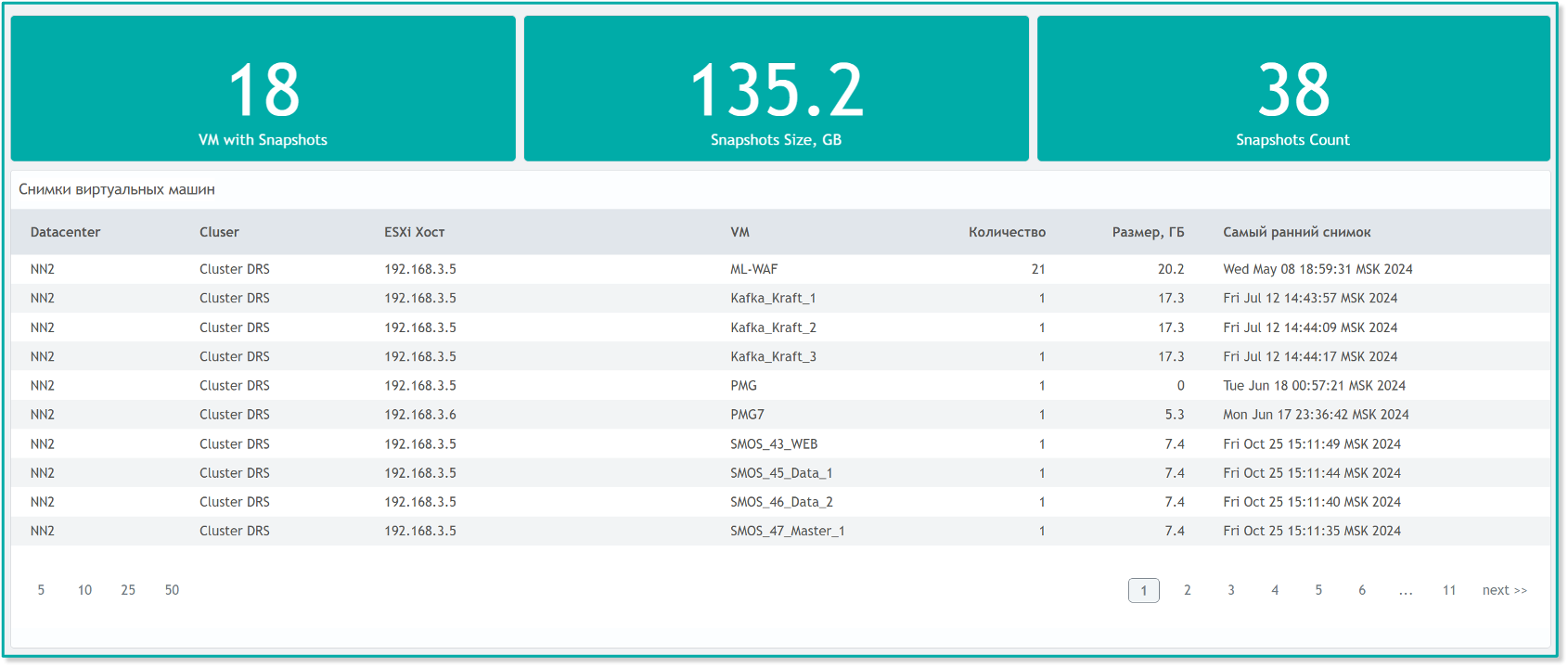Sort by Количество column header

(x=1007, y=232)
